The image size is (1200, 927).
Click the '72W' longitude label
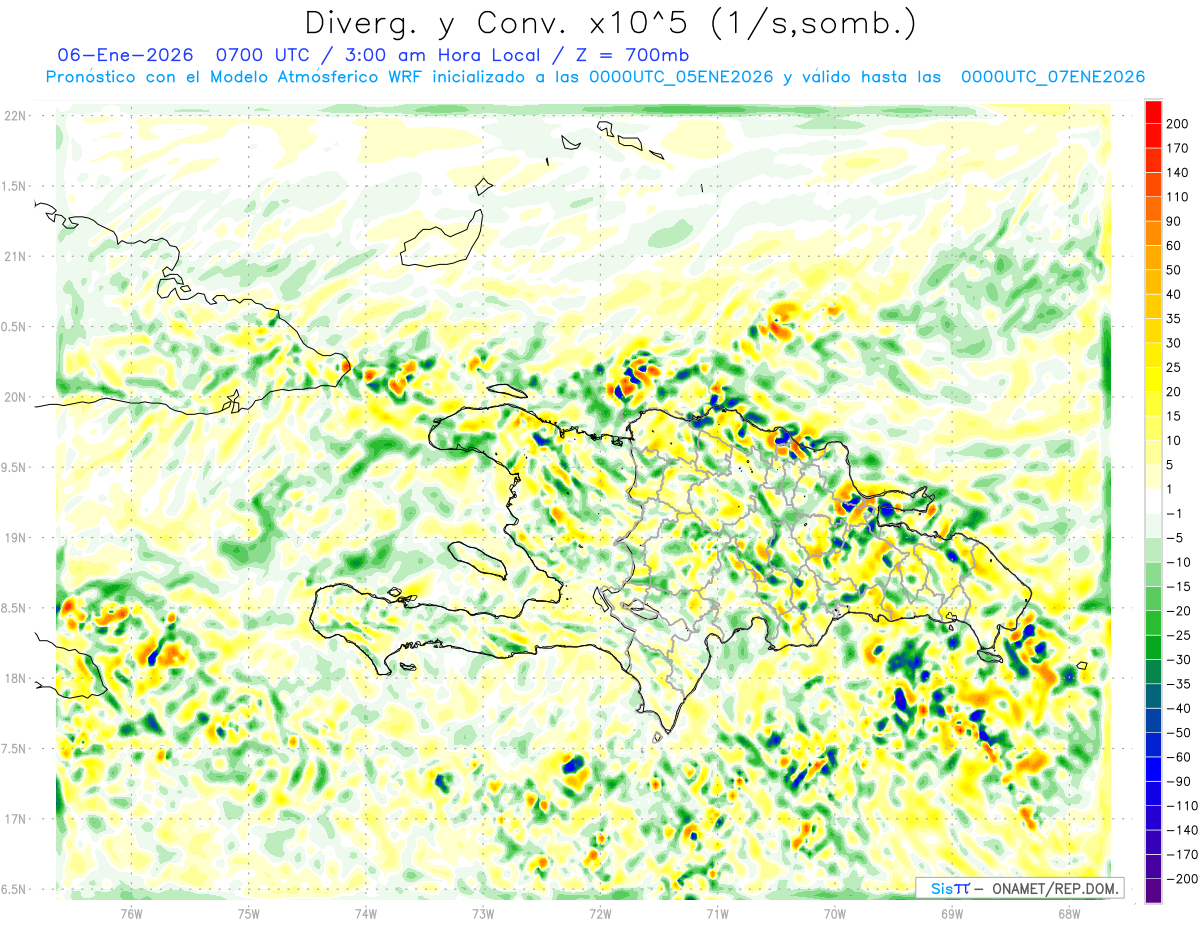coord(600,913)
